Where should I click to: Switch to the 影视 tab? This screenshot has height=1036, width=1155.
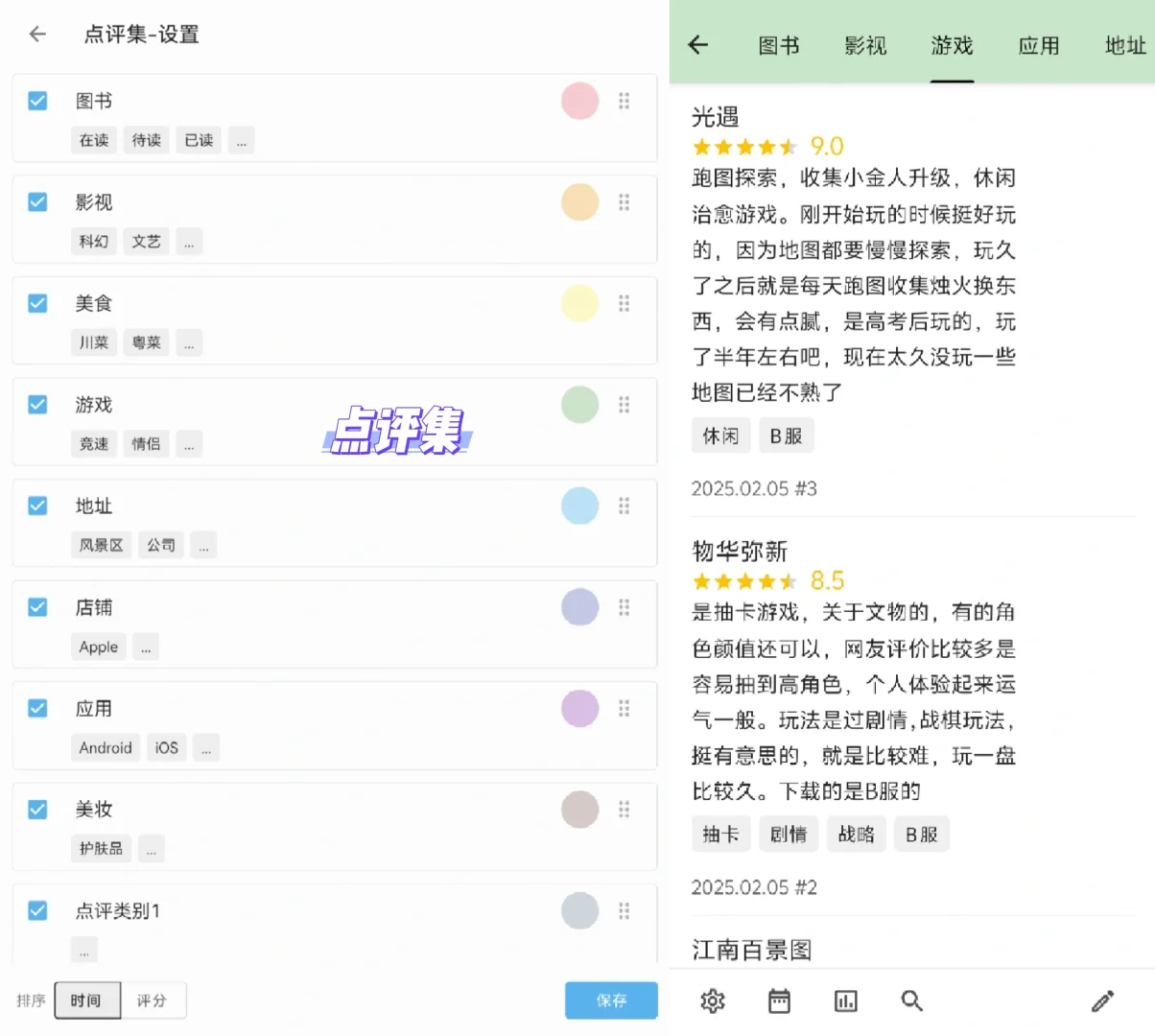(x=865, y=45)
